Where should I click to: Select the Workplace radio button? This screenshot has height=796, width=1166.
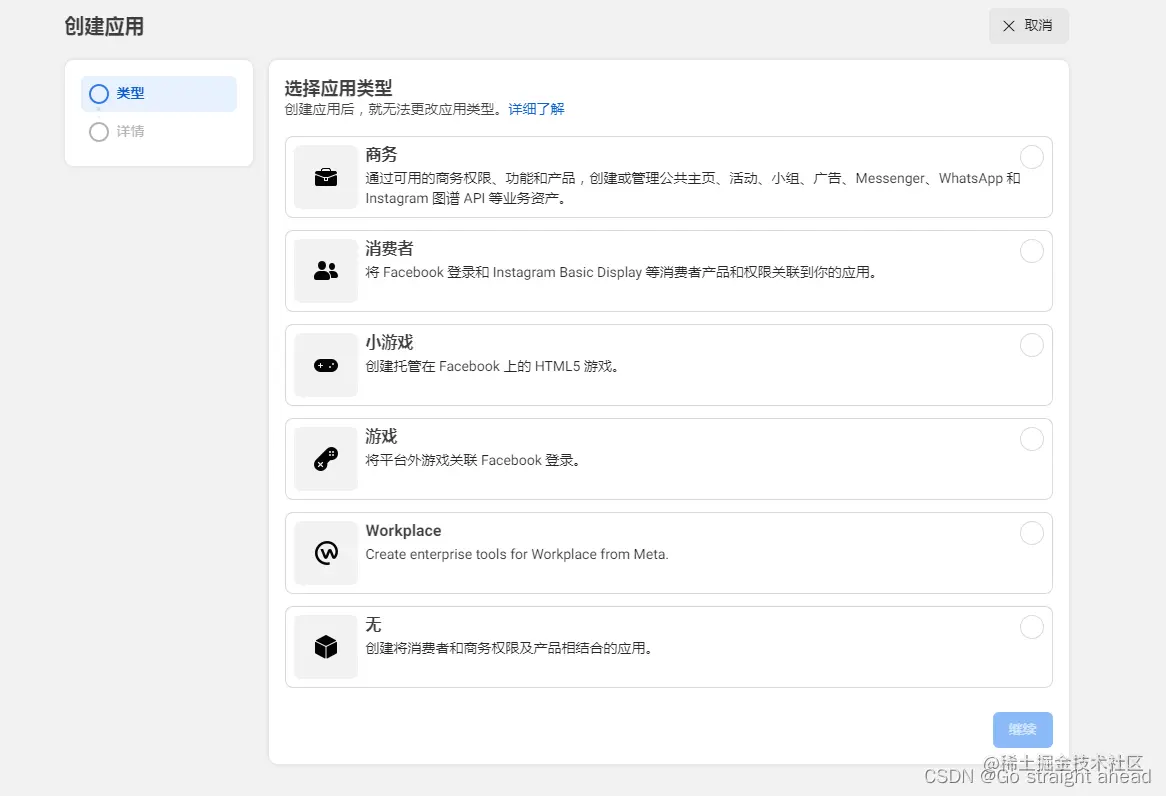coord(1031,533)
